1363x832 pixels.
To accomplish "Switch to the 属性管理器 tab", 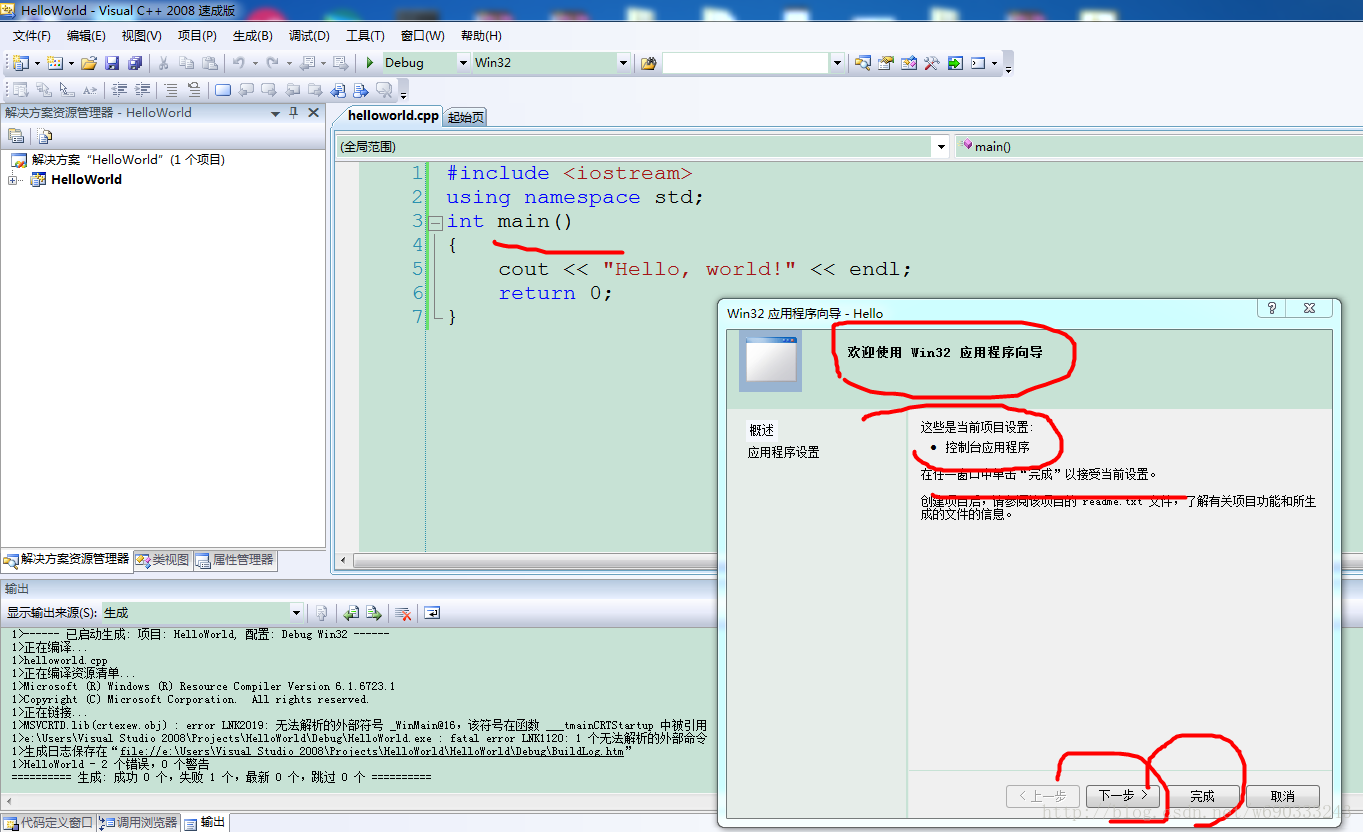I will 234,560.
